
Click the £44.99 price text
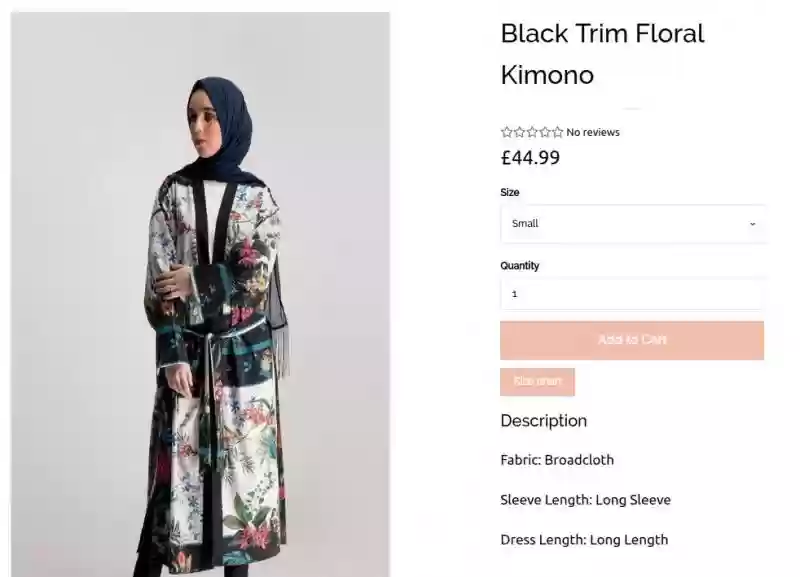pos(530,157)
